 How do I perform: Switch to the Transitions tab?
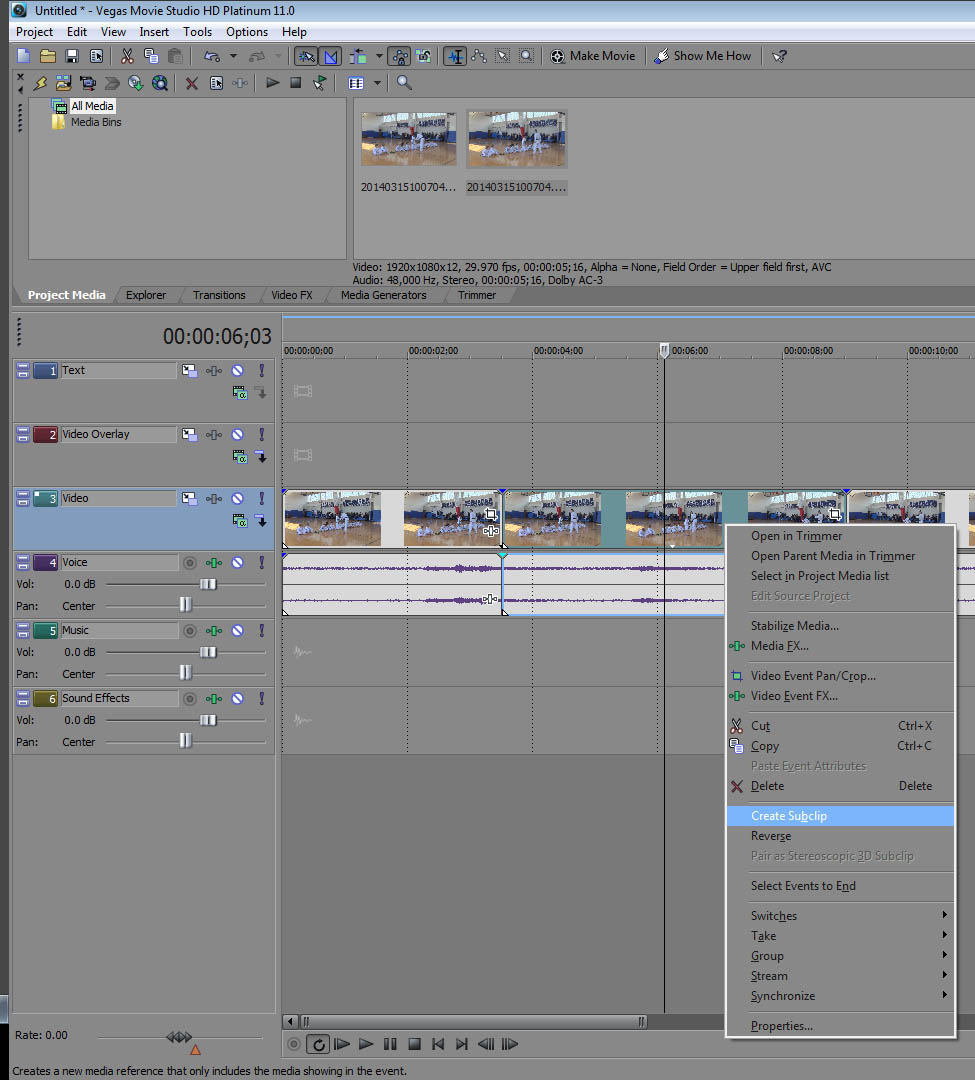point(219,295)
